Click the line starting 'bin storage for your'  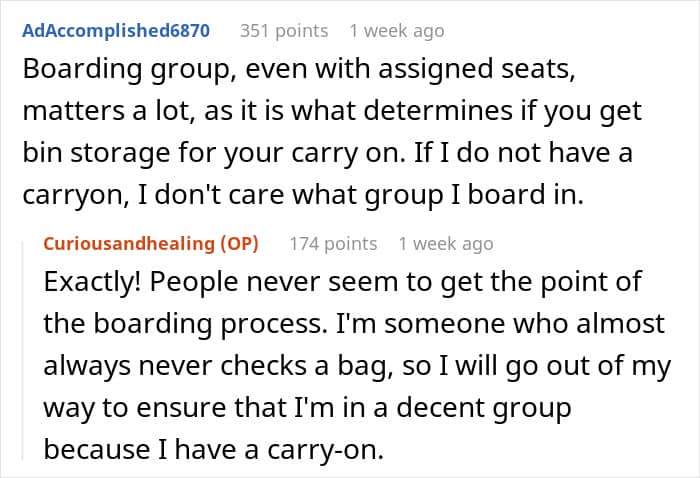click(x=327, y=153)
